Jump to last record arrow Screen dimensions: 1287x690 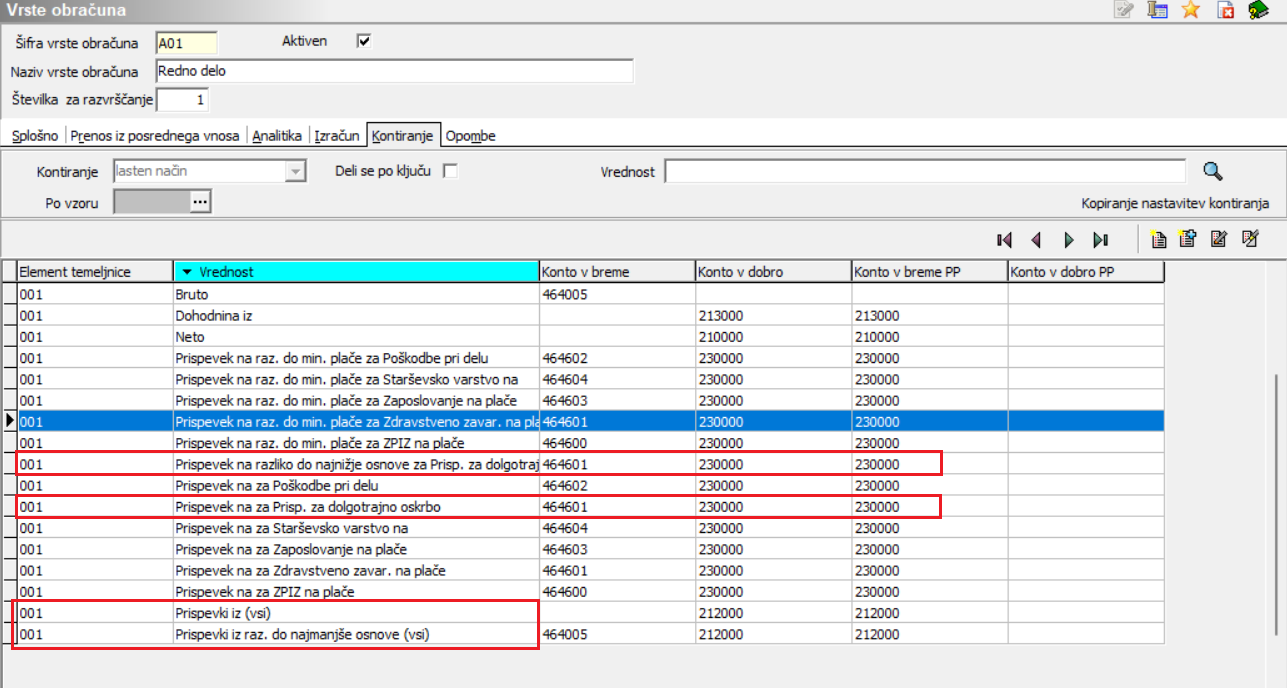click(x=1100, y=240)
